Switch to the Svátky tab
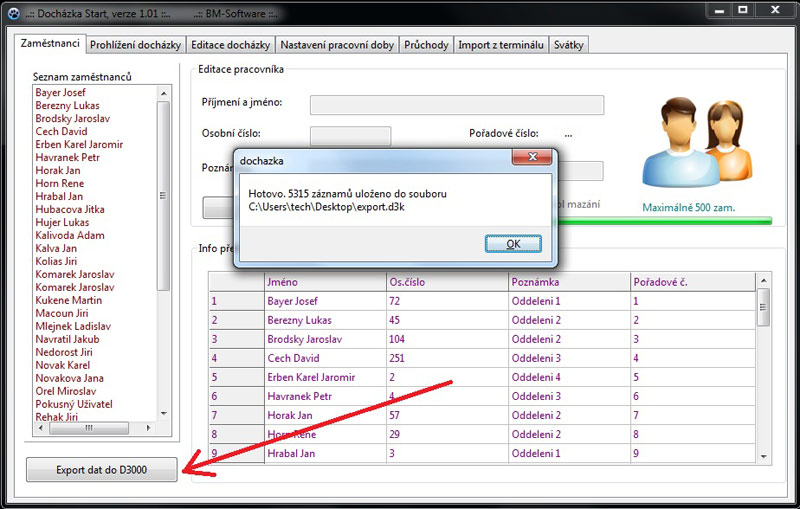 568,45
